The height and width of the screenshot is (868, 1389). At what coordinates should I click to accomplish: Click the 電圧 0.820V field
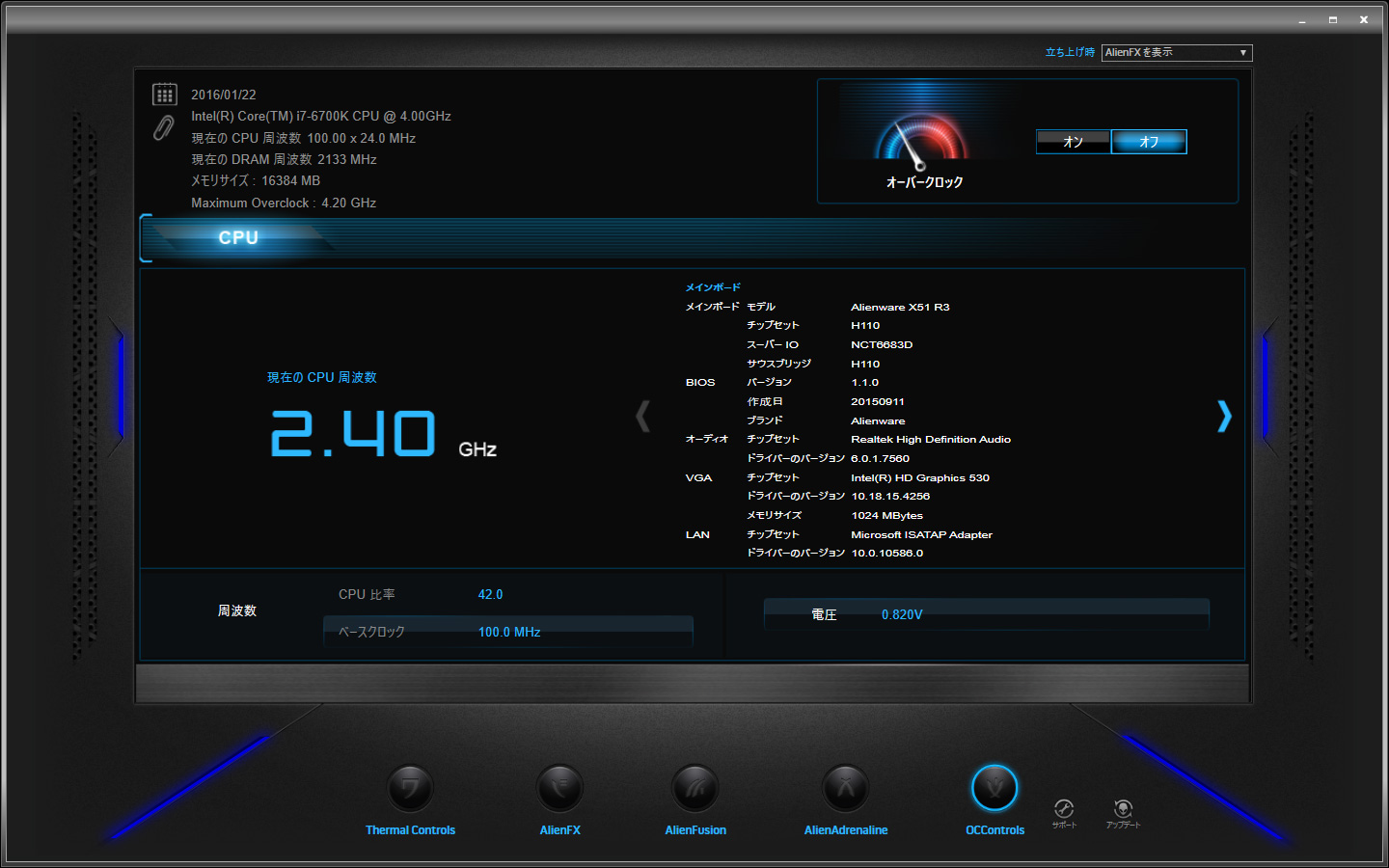pos(986,614)
